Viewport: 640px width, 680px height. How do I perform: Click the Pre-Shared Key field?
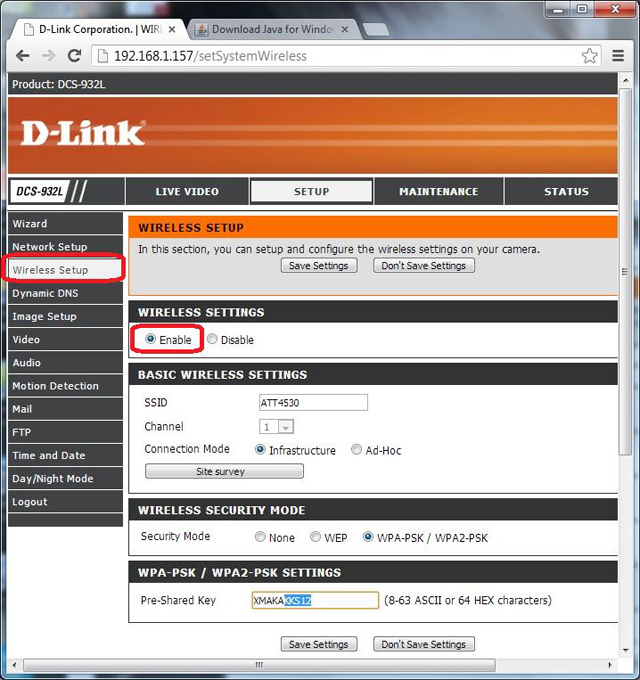coord(315,600)
